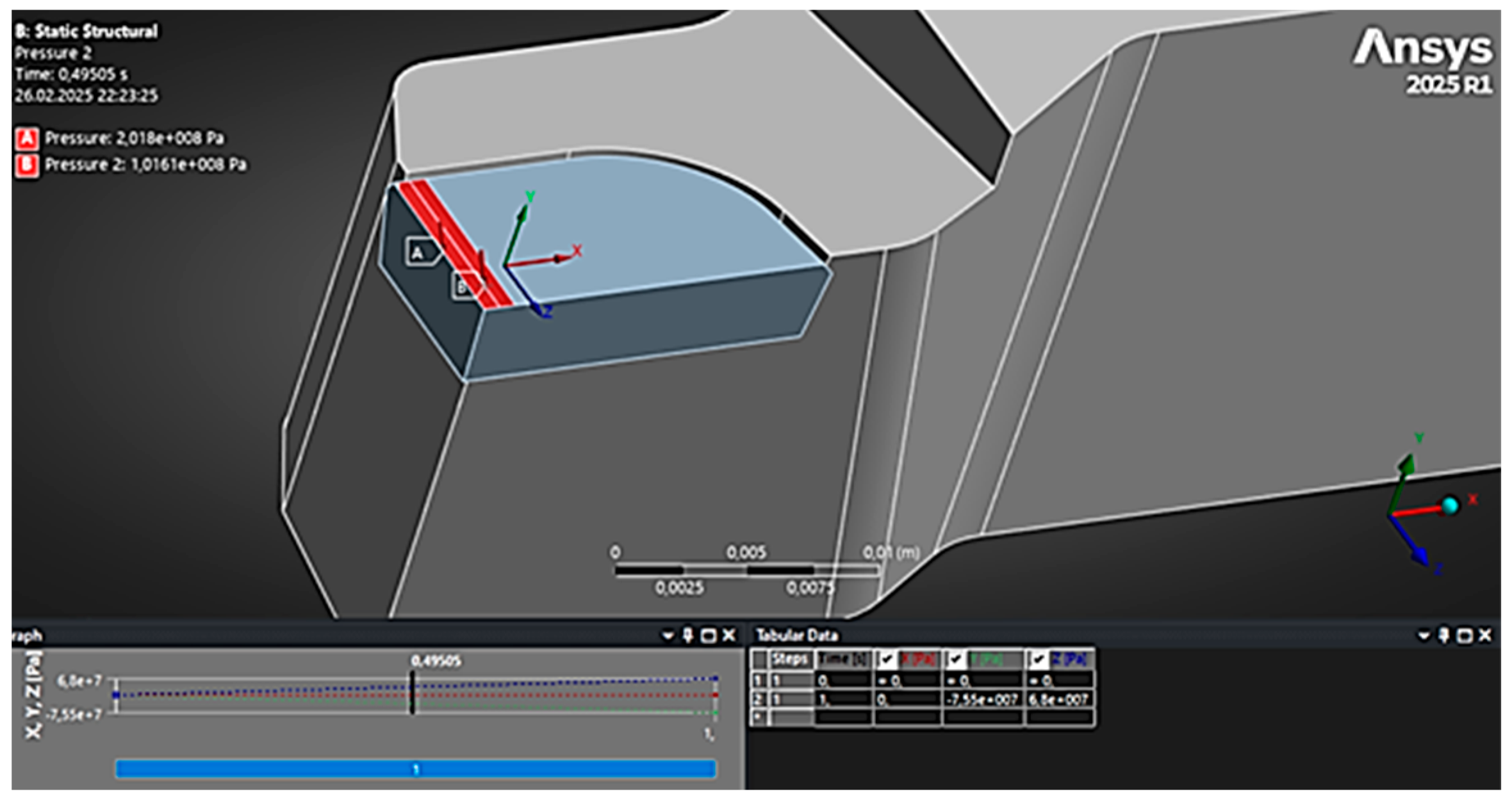Open the Tabular Data panel dropdown arrow
The image size is (1512, 805).
[1424, 635]
